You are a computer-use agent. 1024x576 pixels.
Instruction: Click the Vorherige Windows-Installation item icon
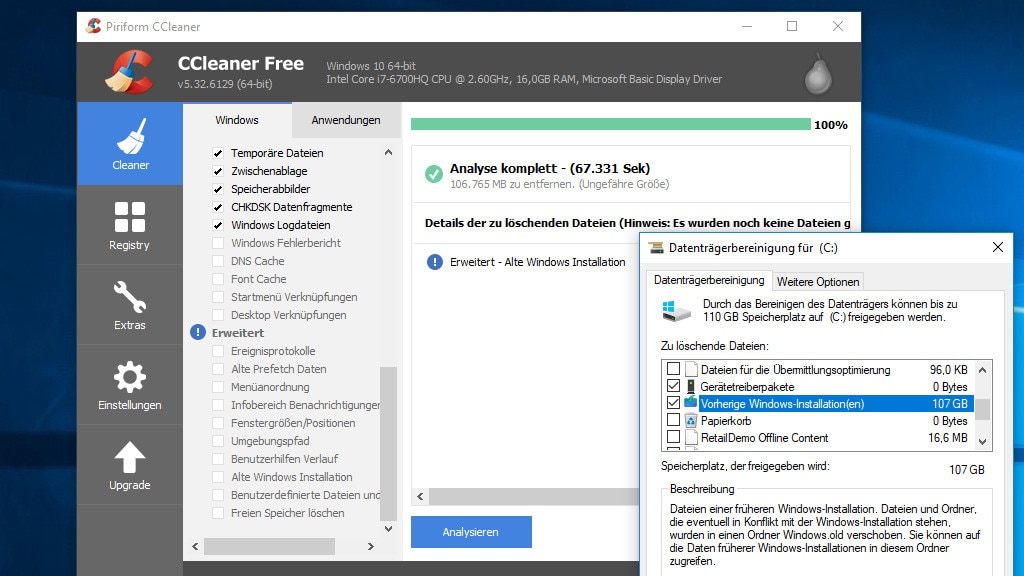pos(691,403)
